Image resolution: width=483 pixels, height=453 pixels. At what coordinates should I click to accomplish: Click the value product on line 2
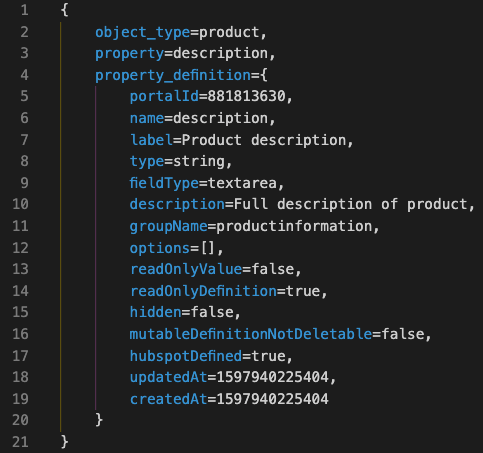229,33
